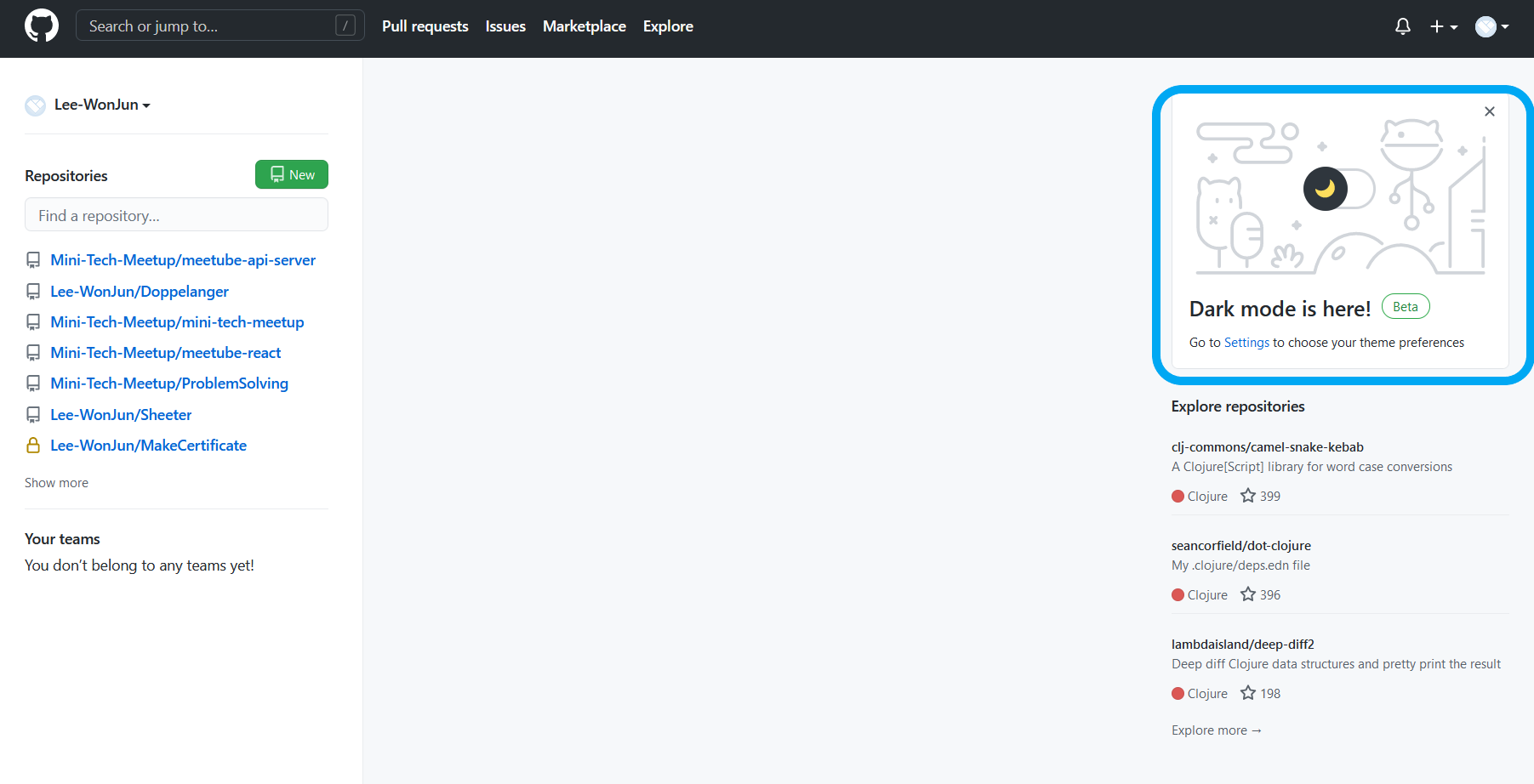Open Mini-Tech-Meetup/mini-tech-meetup repository

[x=177, y=322]
